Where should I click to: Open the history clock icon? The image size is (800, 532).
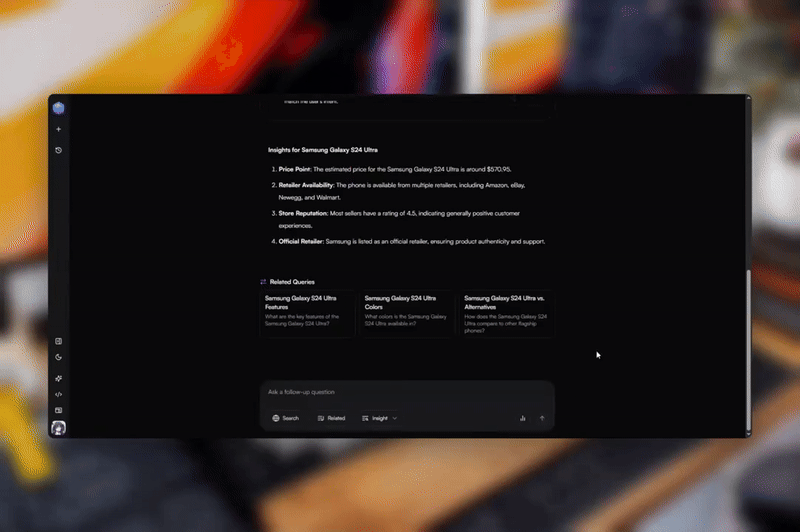(58, 150)
